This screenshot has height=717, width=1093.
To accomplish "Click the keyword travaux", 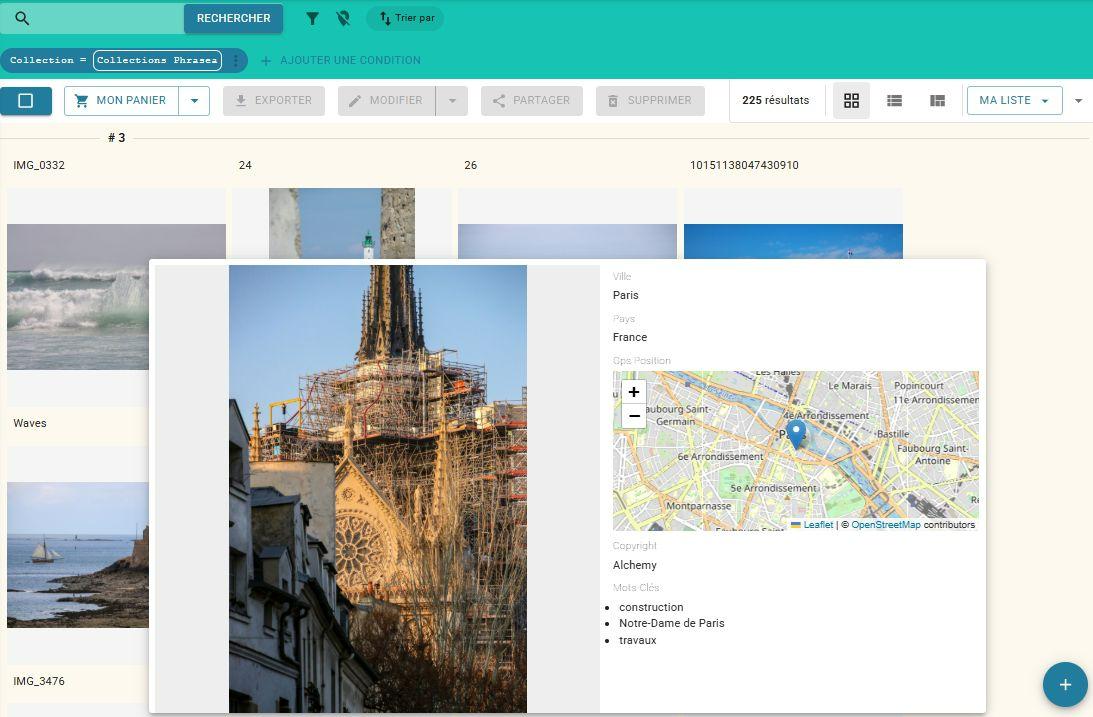I will [x=638, y=640].
